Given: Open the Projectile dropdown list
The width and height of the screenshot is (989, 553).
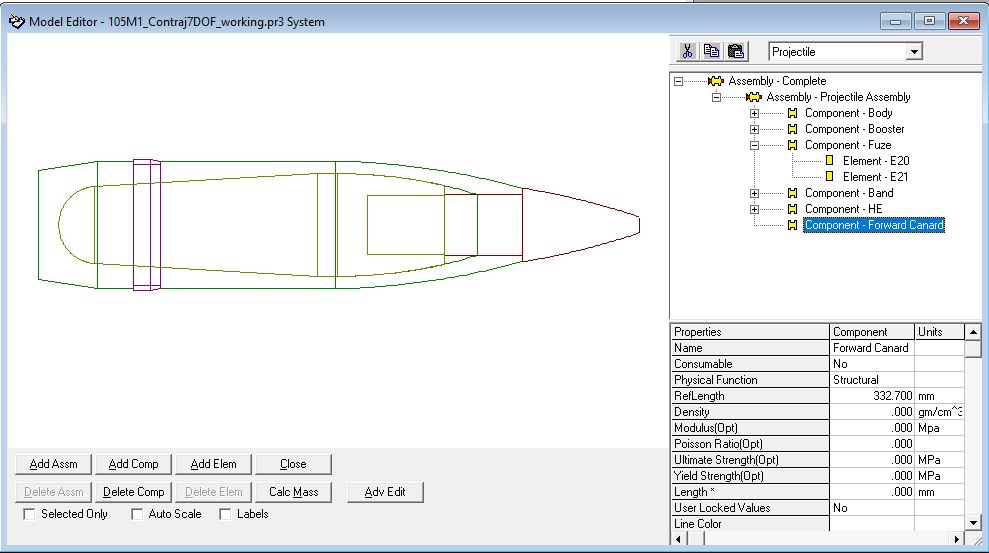Looking at the screenshot, I should pos(913,52).
